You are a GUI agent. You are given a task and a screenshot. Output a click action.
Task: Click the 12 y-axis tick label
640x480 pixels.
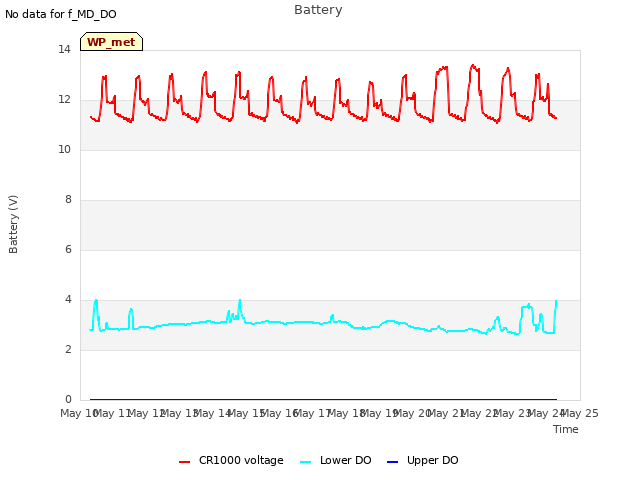pyautogui.click(x=64, y=100)
